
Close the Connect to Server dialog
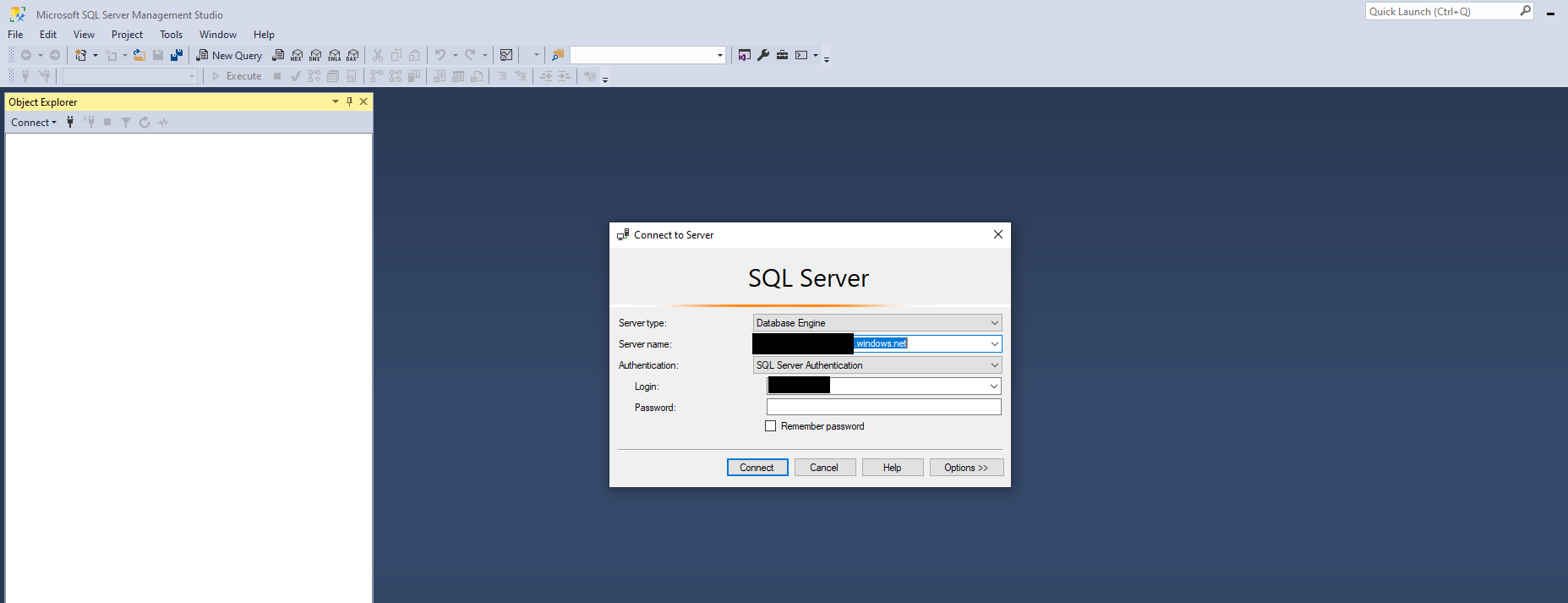[998, 234]
